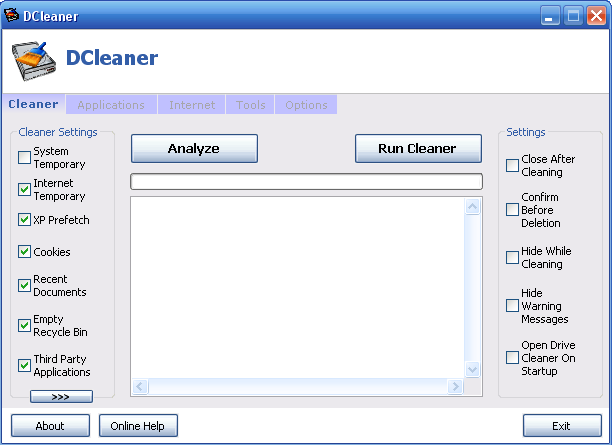Uncheck Empty Recycle Bin
Screen dimensions: 612x445
[x=25, y=325]
